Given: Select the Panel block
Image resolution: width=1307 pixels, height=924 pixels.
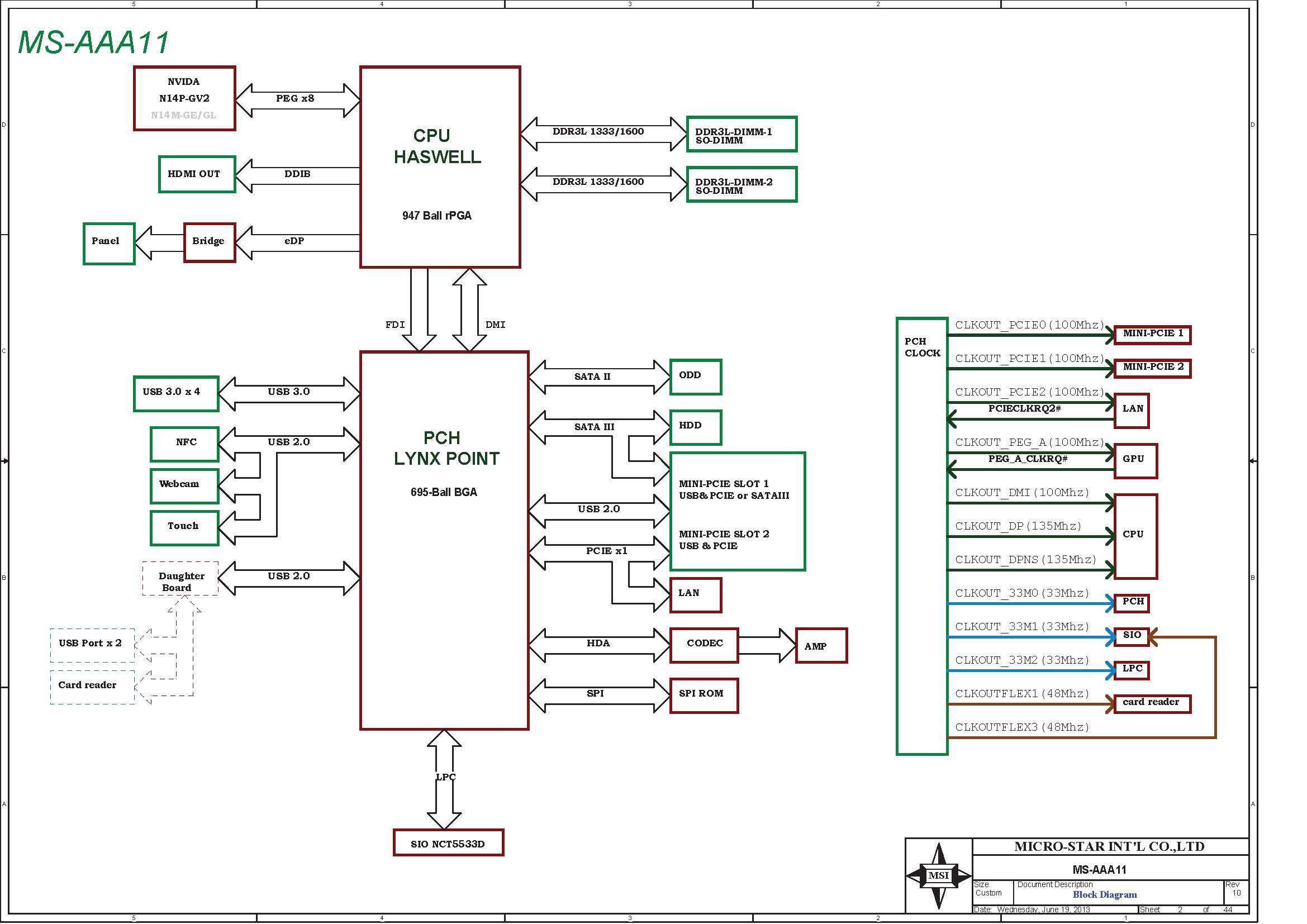Looking at the screenshot, I should [x=110, y=244].
